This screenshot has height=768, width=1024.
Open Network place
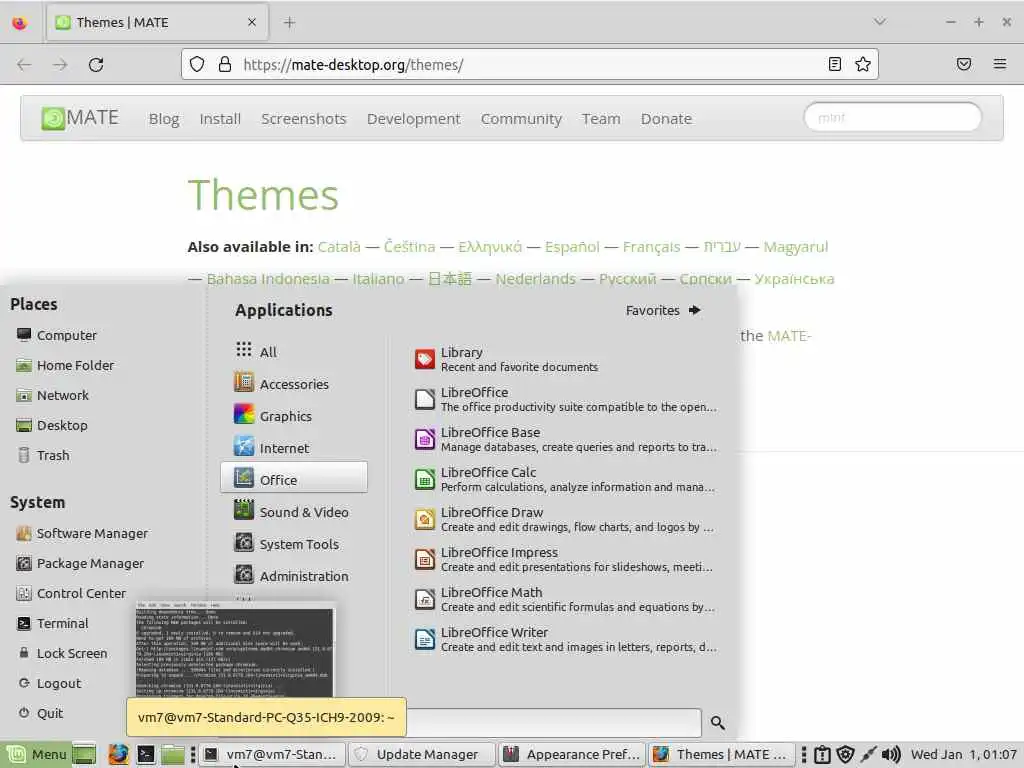(x=53, y=395)
